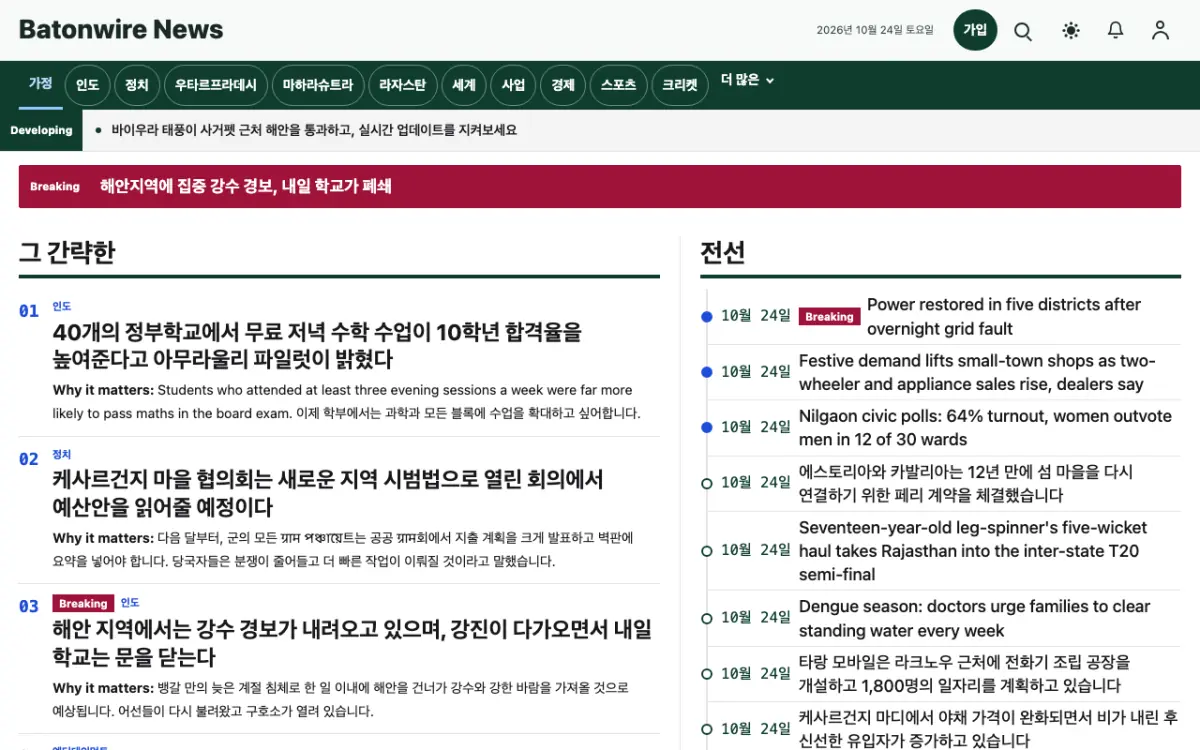Open breaking banner 해안지역에 집중 강수 경보
1200x750 pixels.
click(x=600, y=186)
